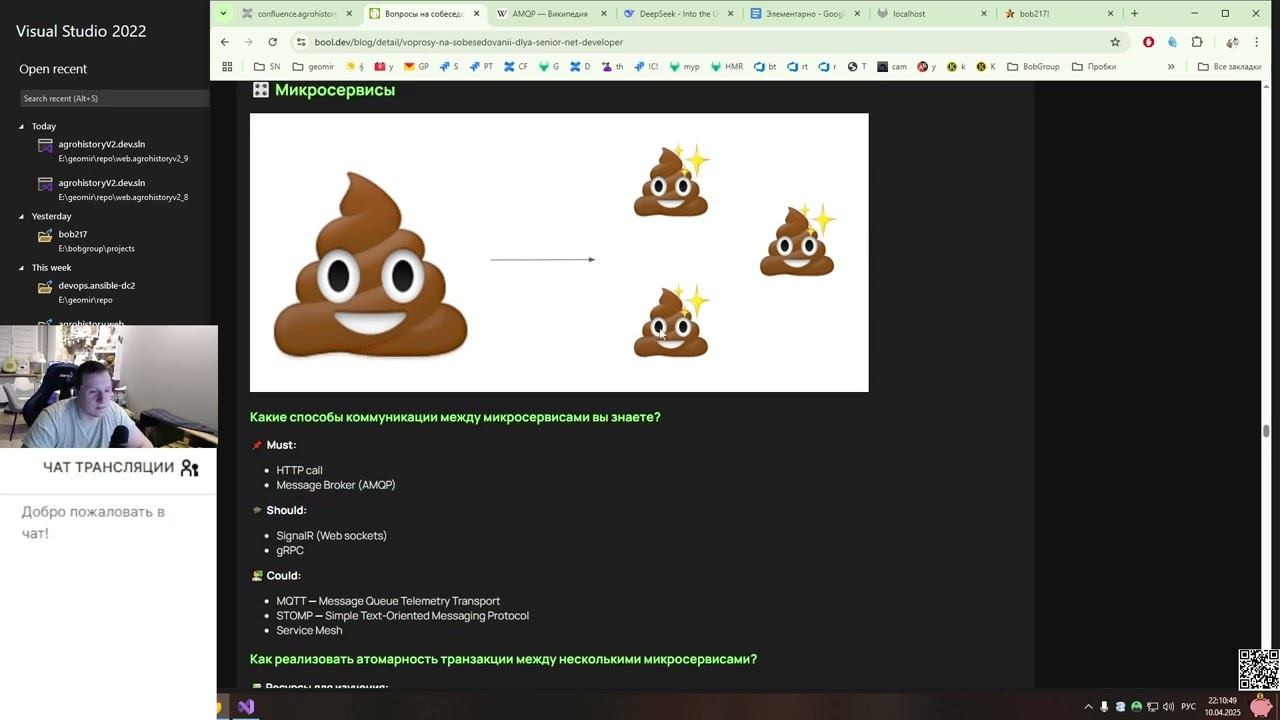Open the CF Confluence bookmark

pyautogui.click(x=516, y=66)
